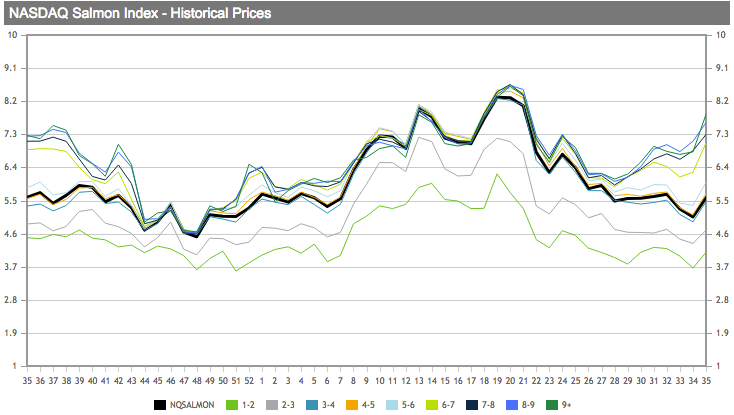734x415 pixels.
Task: Click week 20 on the x-axis
Action: coord(510,381)
